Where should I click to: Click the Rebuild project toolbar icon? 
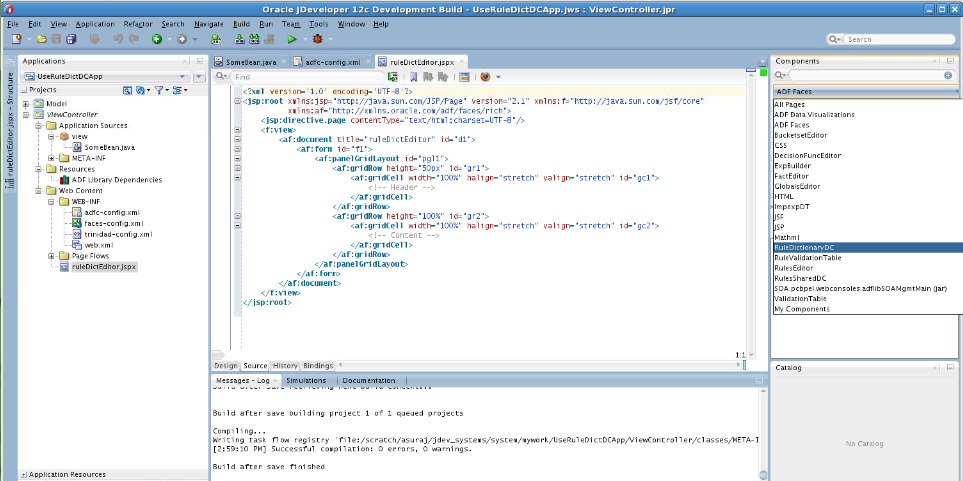click(x=254, y=39)
